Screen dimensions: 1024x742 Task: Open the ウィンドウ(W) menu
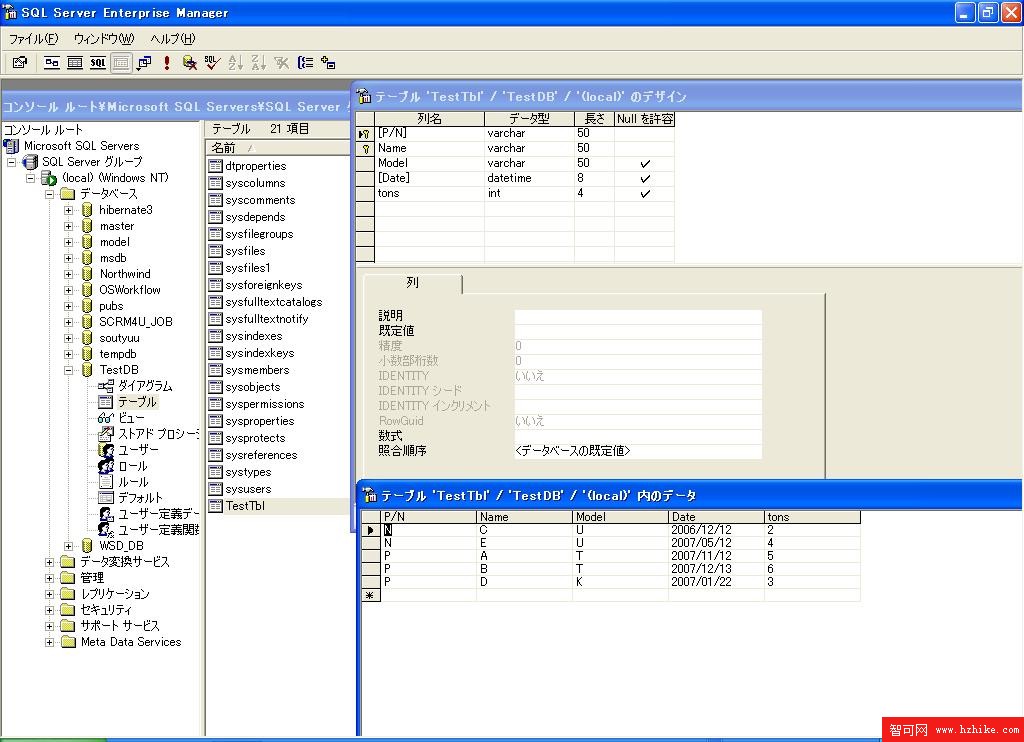point(104,39)
